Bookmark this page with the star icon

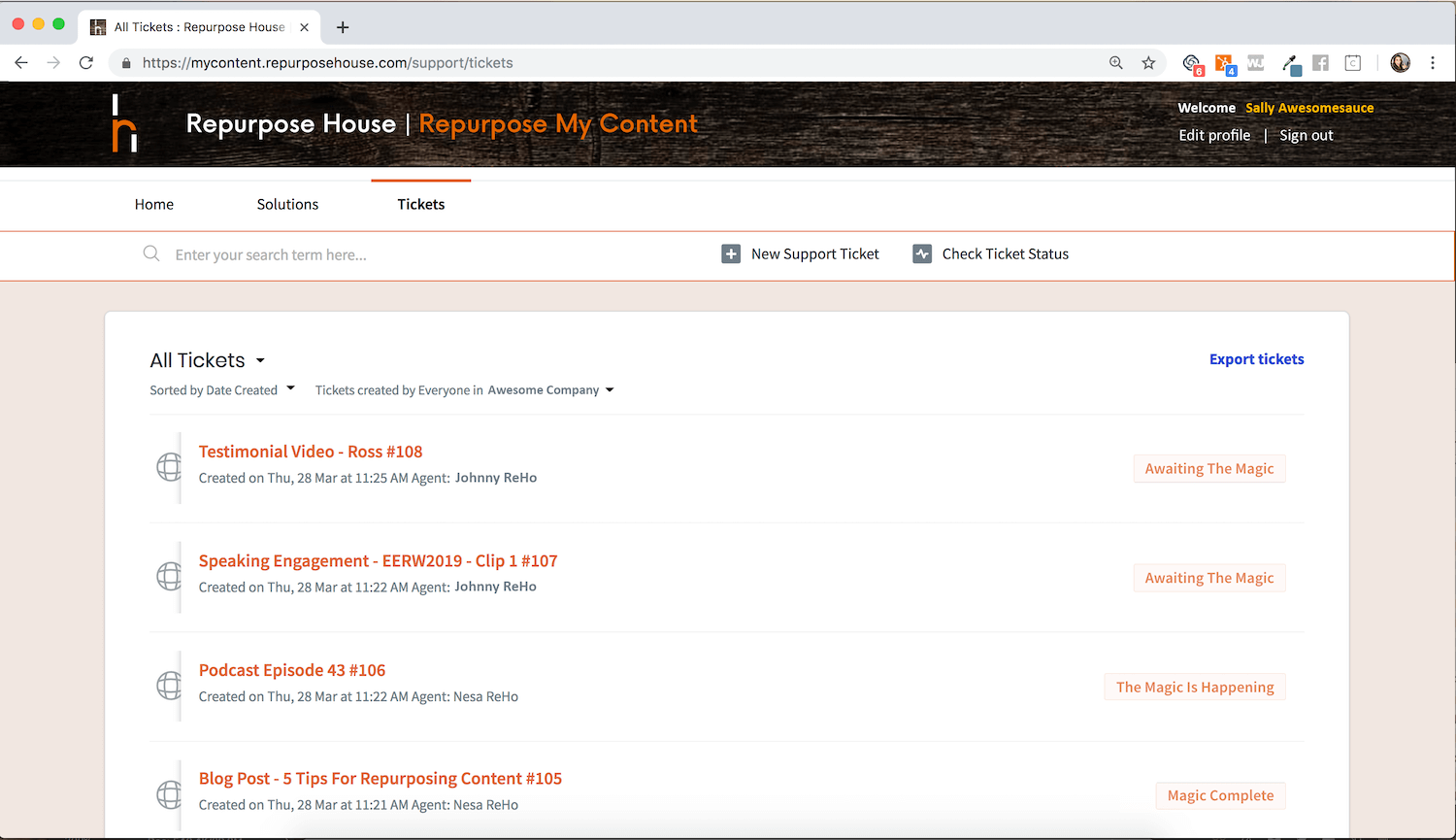[1148, 63]
